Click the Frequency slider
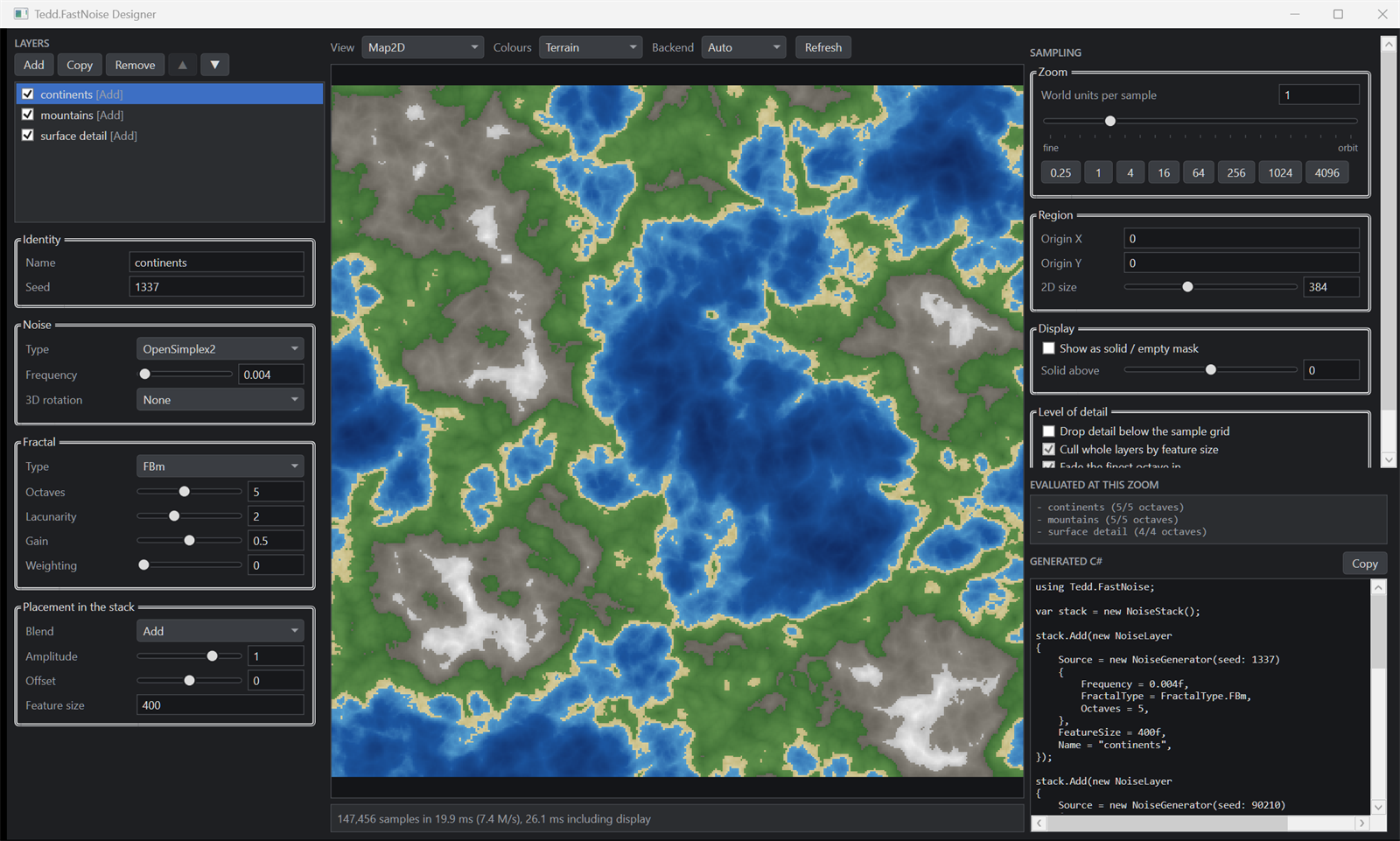 click(185, 375)
